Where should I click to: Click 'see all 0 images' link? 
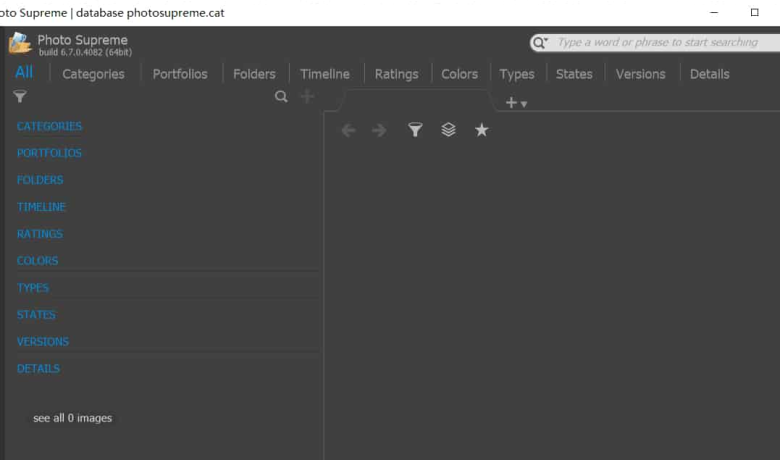pos(73,418)
